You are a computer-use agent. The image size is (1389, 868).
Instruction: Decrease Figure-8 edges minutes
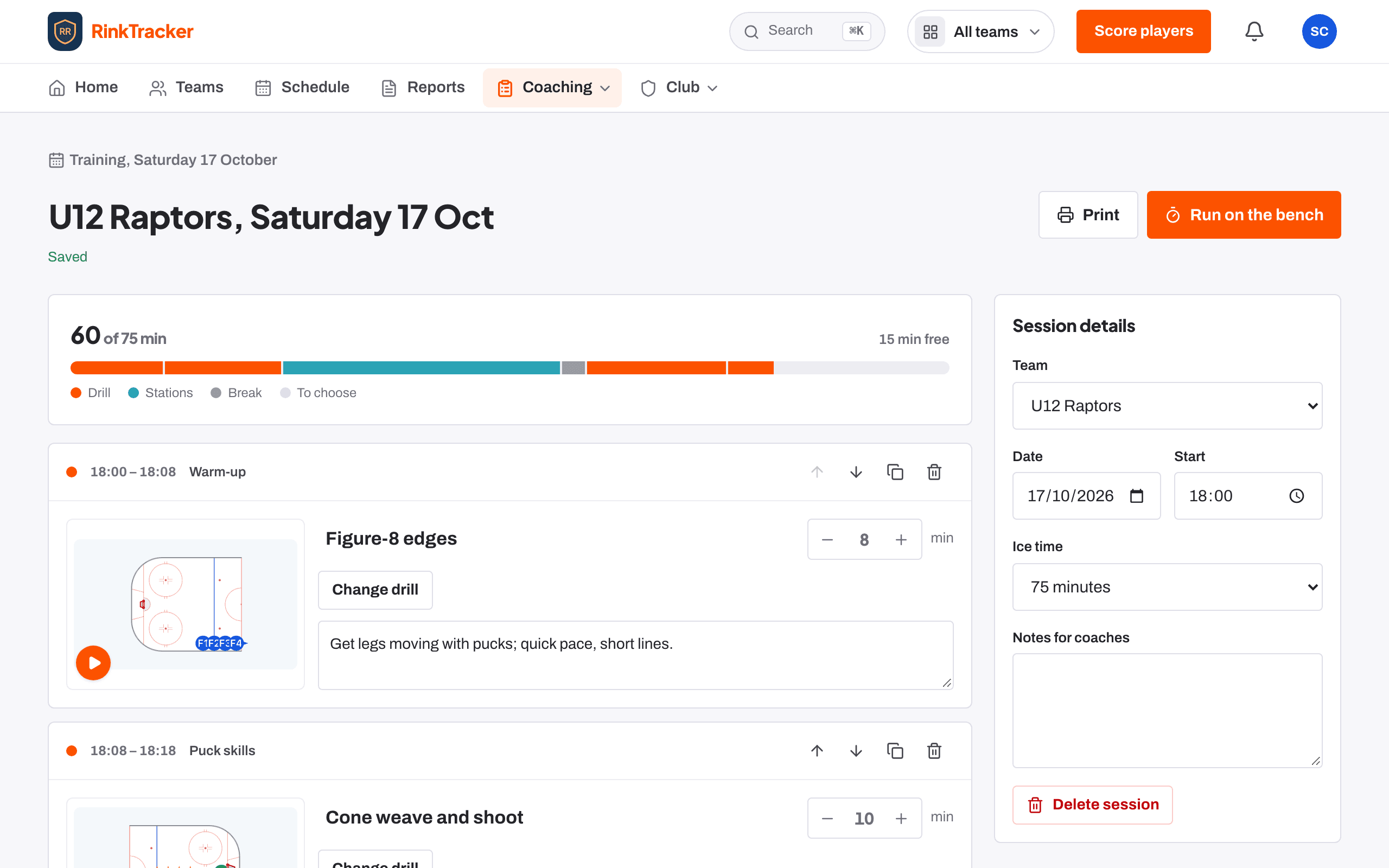827,540
